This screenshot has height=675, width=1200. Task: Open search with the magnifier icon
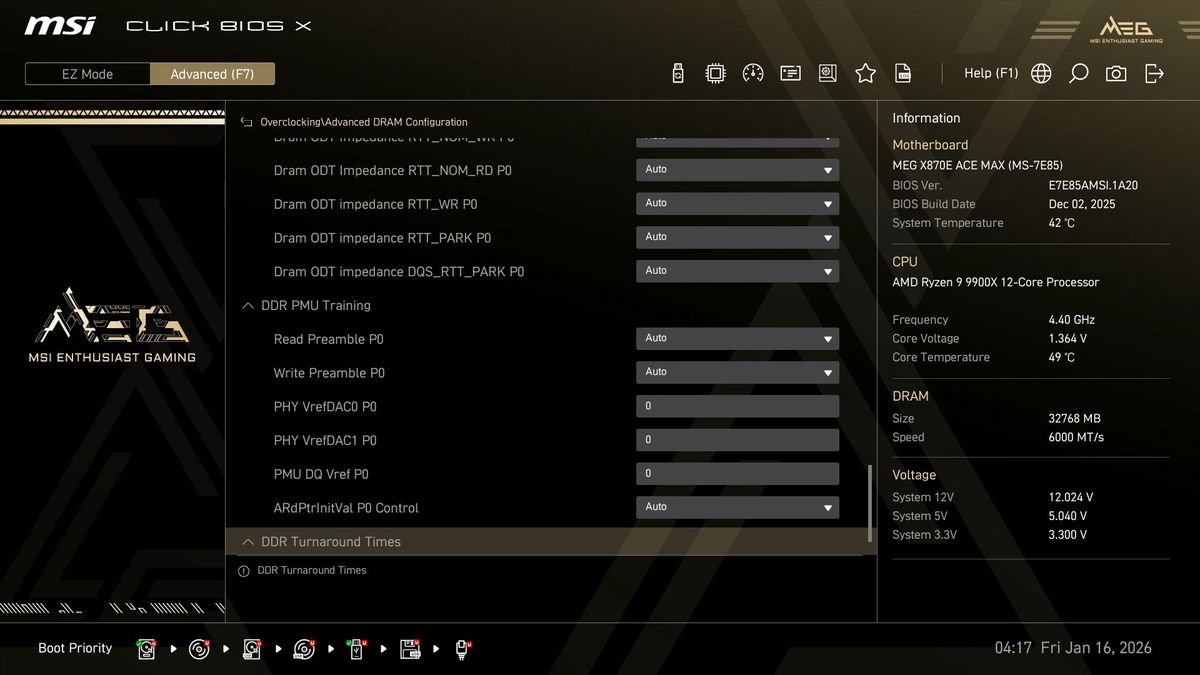[1078, 73]
